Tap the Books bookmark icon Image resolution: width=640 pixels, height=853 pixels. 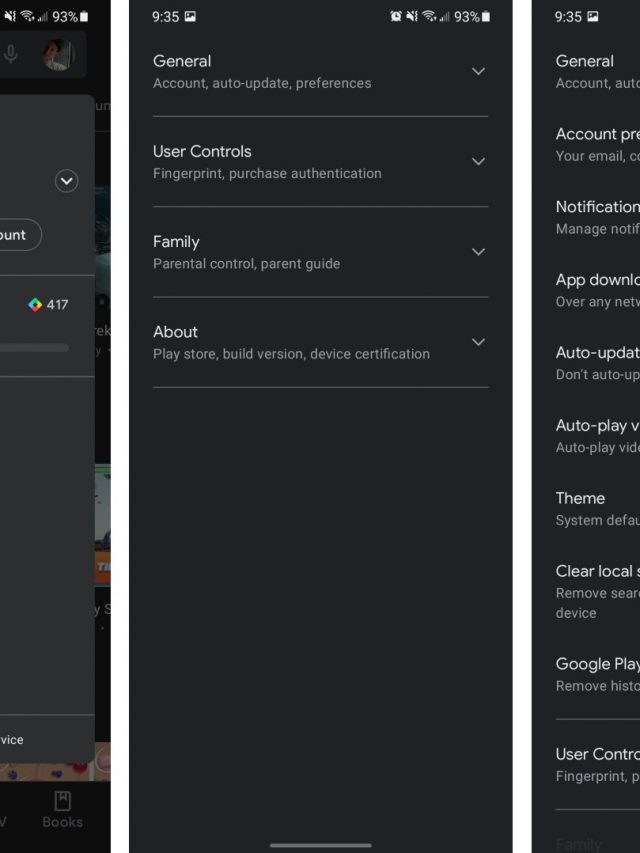(x=62, y=801)
